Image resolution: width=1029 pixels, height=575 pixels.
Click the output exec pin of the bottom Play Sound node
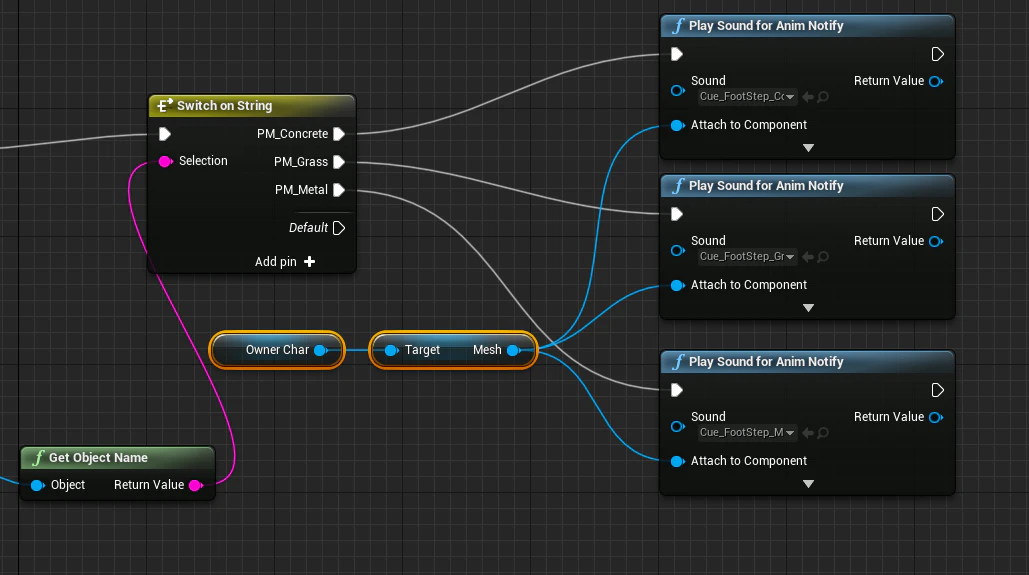pos(938,390)
